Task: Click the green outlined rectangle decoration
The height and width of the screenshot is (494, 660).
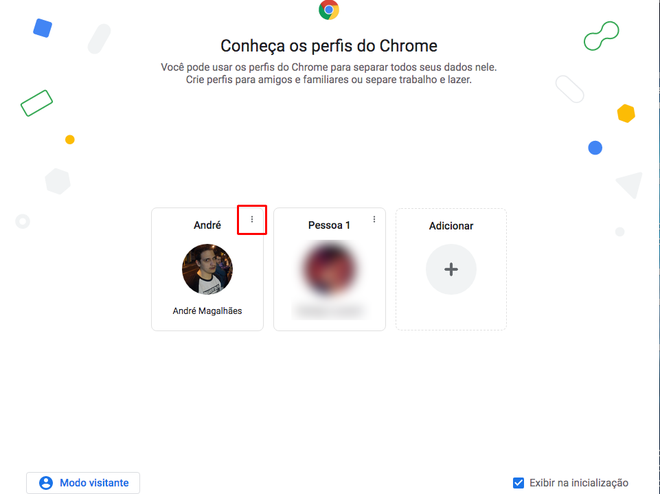Action: pyautogui.click(x=37, y=103)
